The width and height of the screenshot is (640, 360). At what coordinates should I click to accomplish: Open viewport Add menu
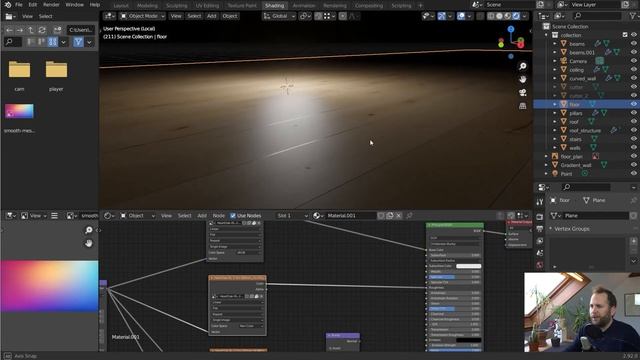point(211,16)
